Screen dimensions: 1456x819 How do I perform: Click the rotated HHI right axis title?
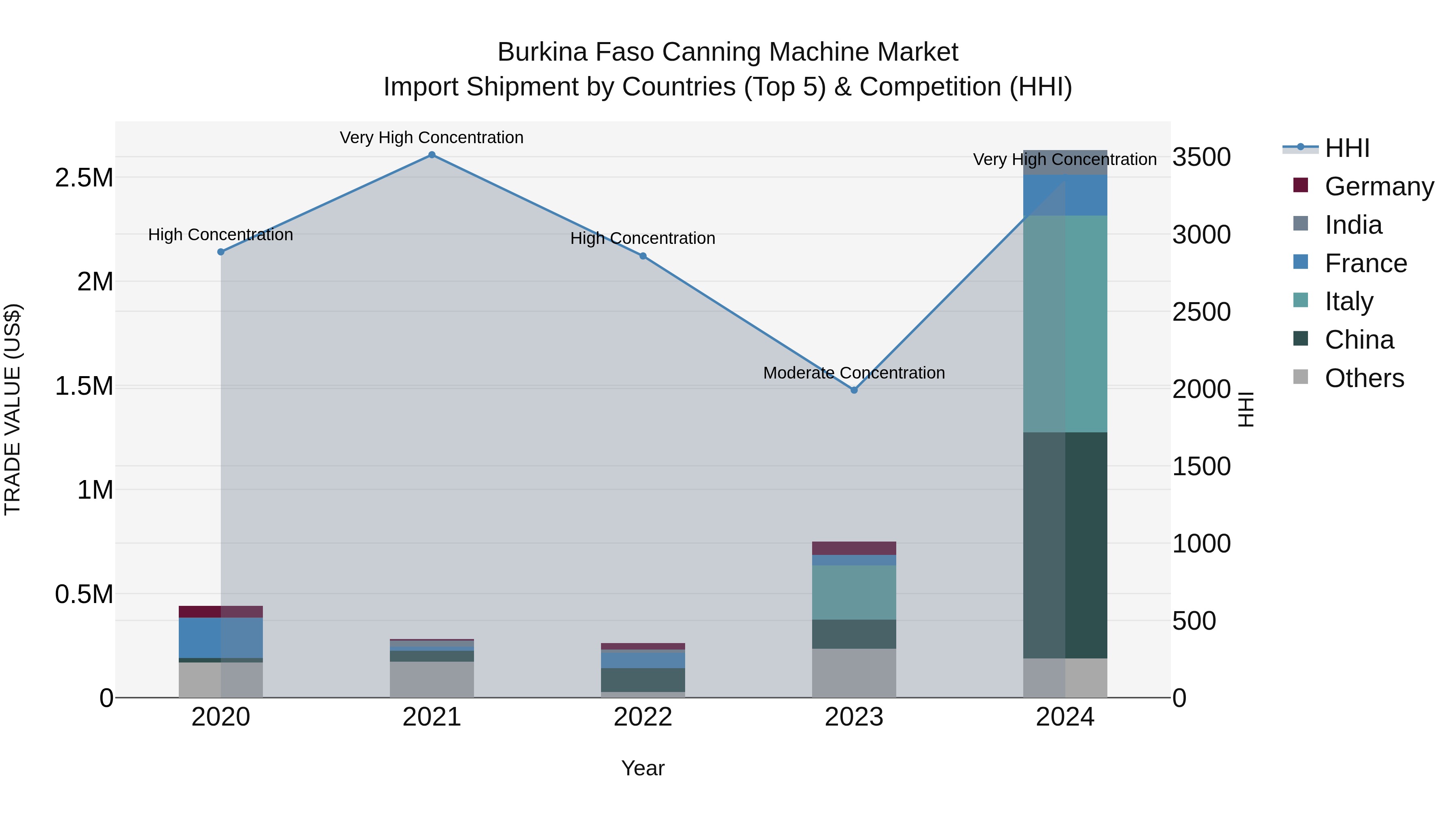(x=1246, y=410)
